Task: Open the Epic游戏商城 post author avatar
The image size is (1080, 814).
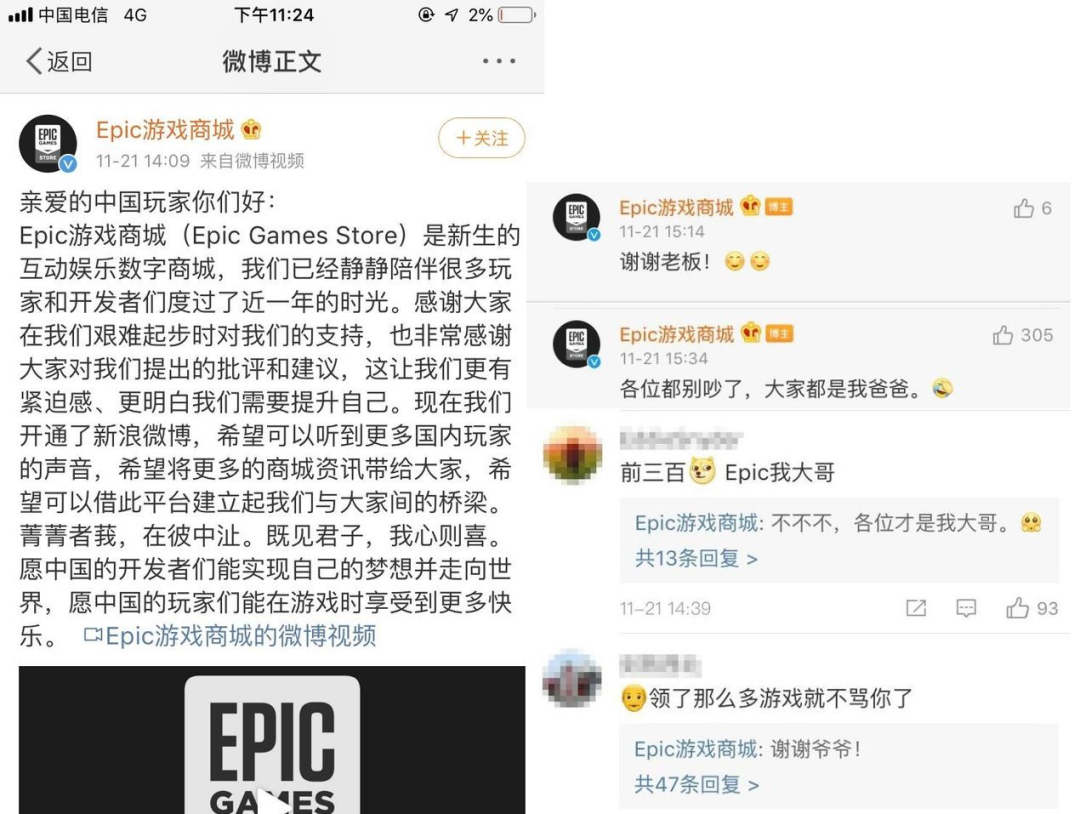Action: [48, 143]
